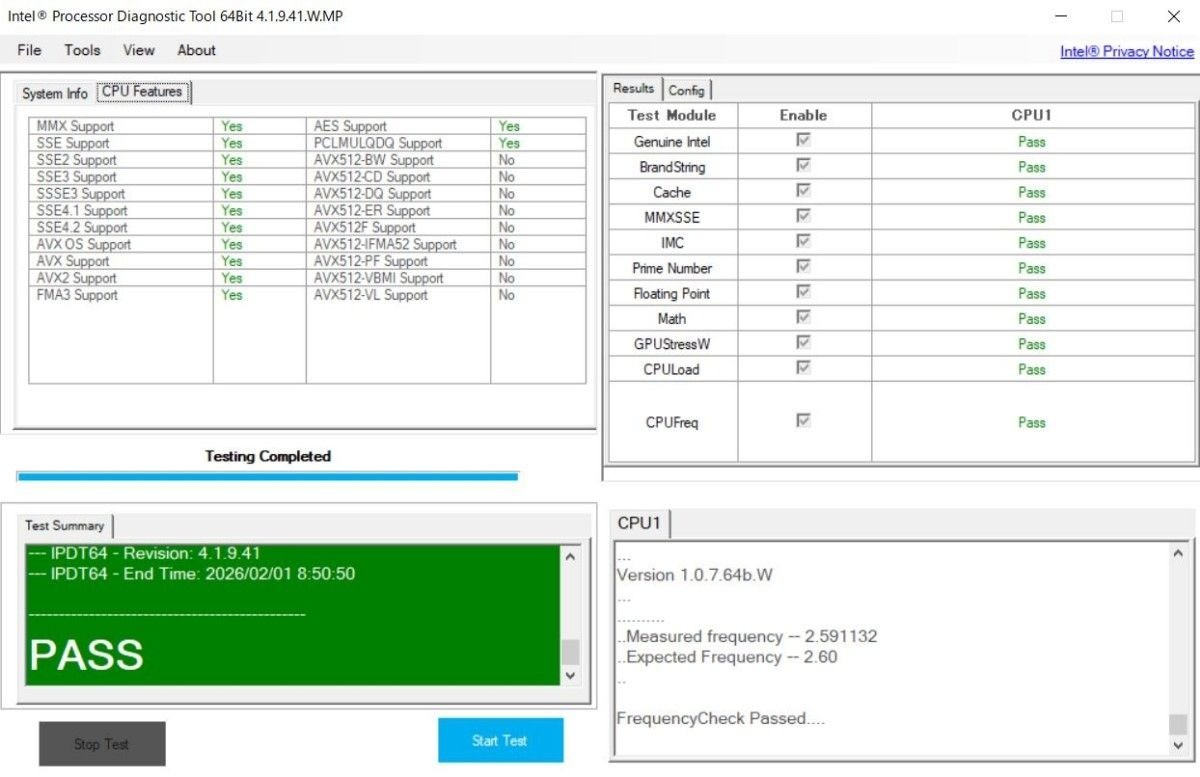1200x777 pixels.
Task: Open the Tools menu
Action: 82,50
